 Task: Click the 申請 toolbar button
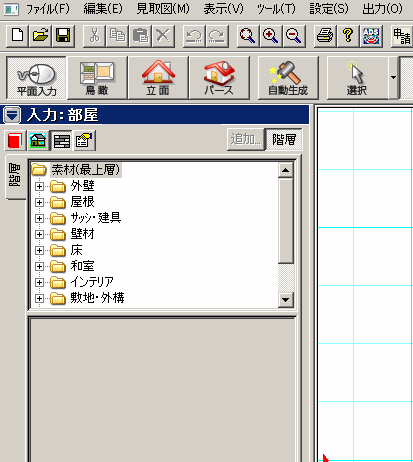[x=402, y=35]
